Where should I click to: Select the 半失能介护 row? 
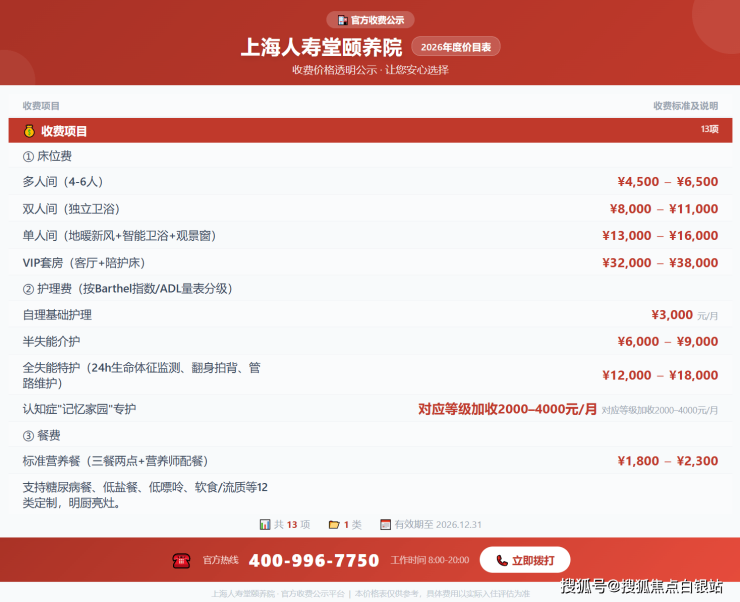coord(370,341)
